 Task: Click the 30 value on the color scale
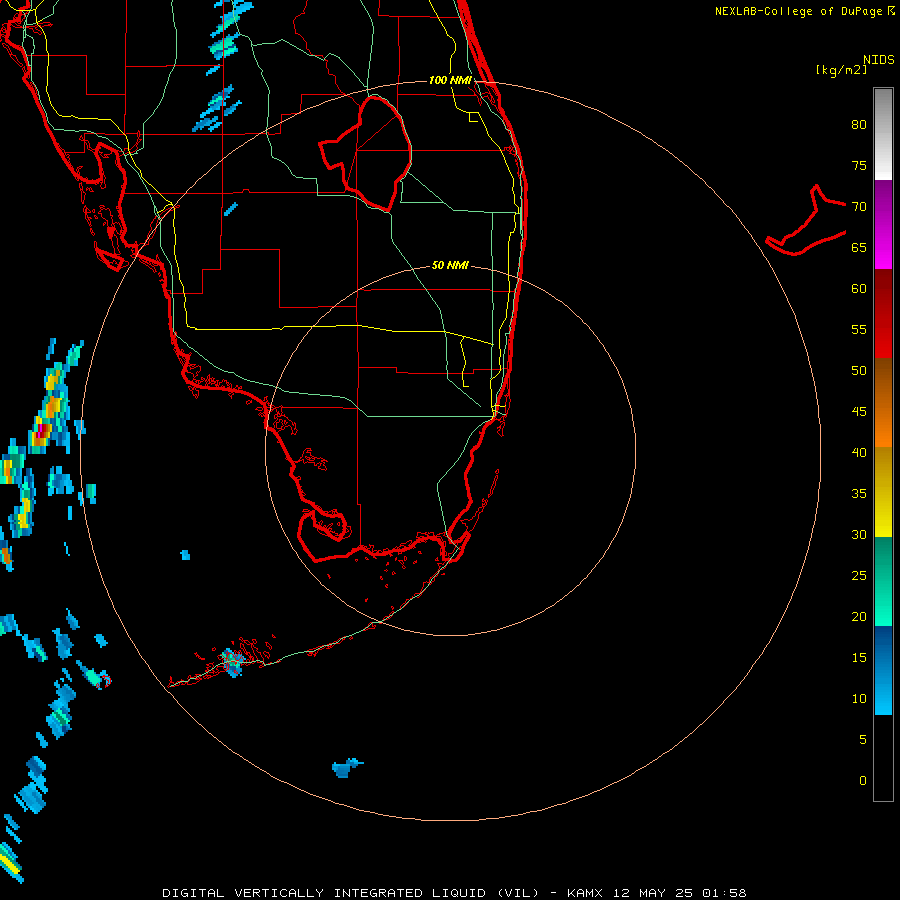click(859, 535)
